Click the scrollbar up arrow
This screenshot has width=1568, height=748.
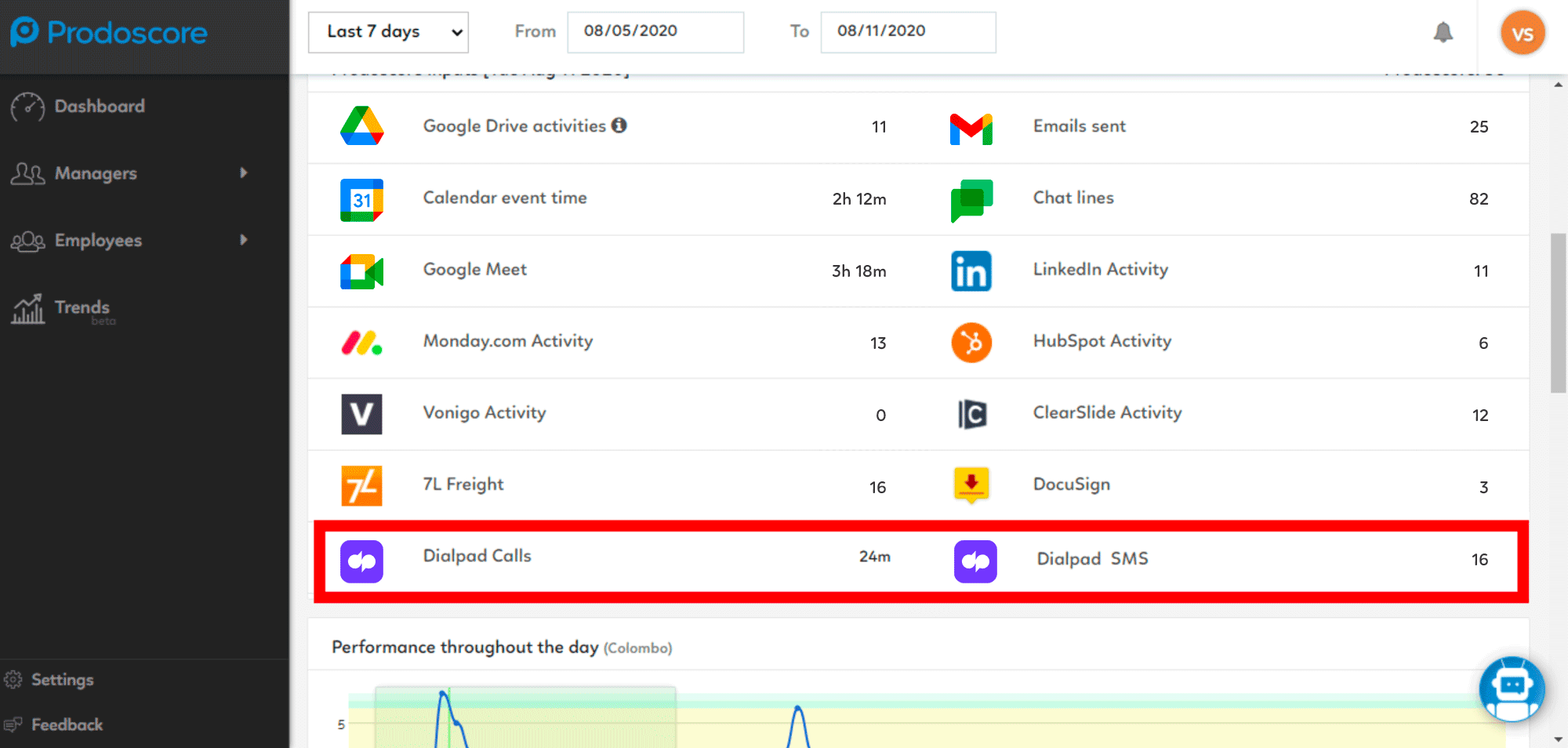pos(1559,84)
